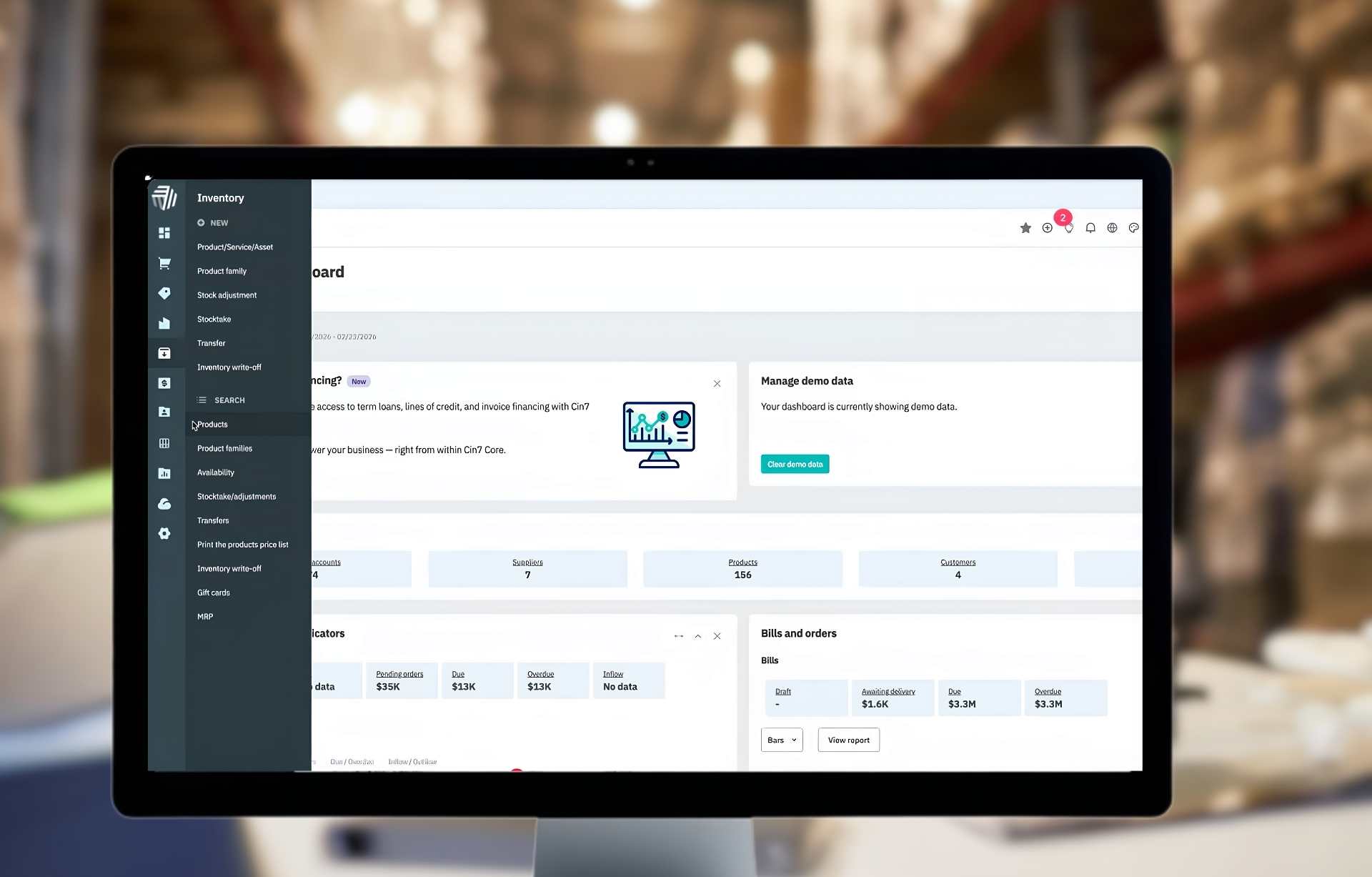
Task: Open the Production factory icon
Action: [x=164, y=323]
